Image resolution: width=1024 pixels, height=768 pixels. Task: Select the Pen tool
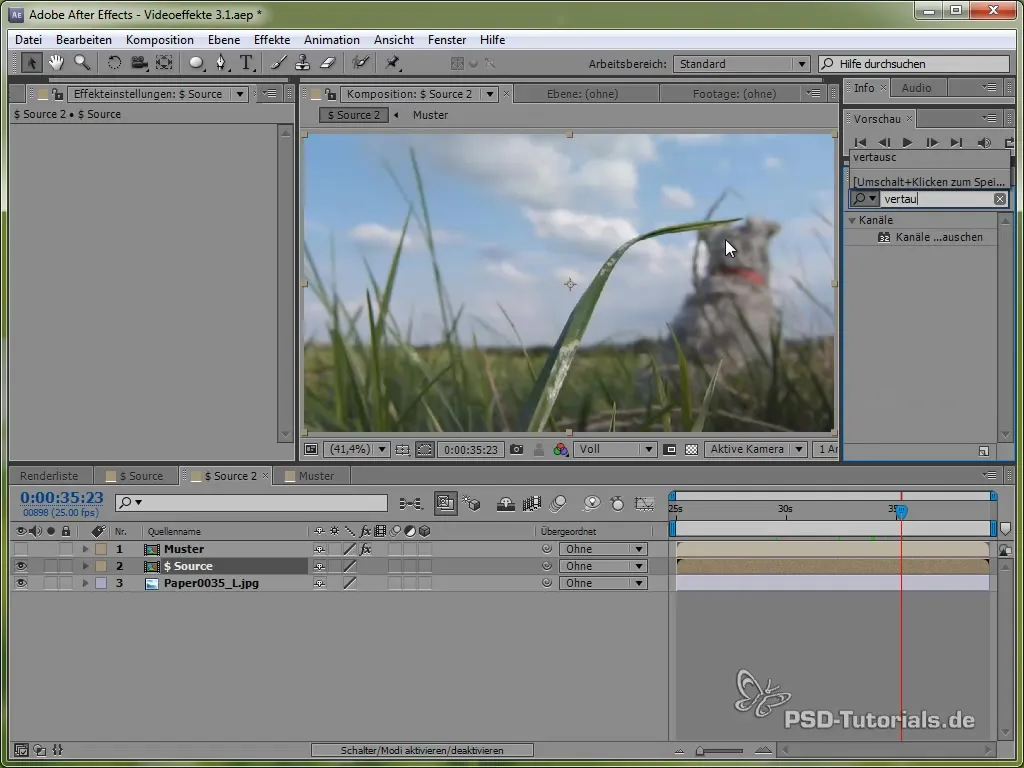pyautogui.click(x=221, y=63)
